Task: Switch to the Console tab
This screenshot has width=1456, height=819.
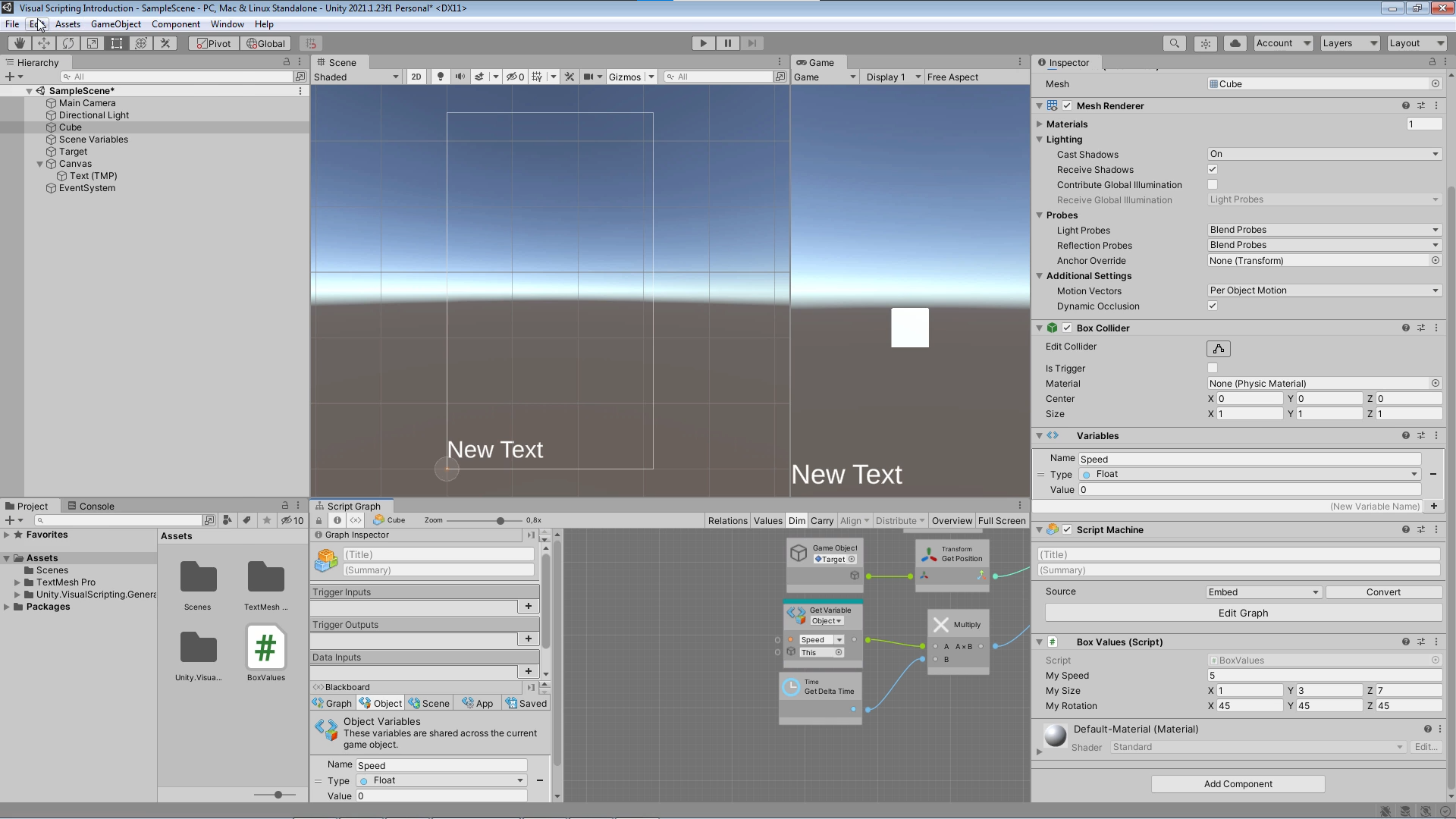Action: click(x=98, y=505)
